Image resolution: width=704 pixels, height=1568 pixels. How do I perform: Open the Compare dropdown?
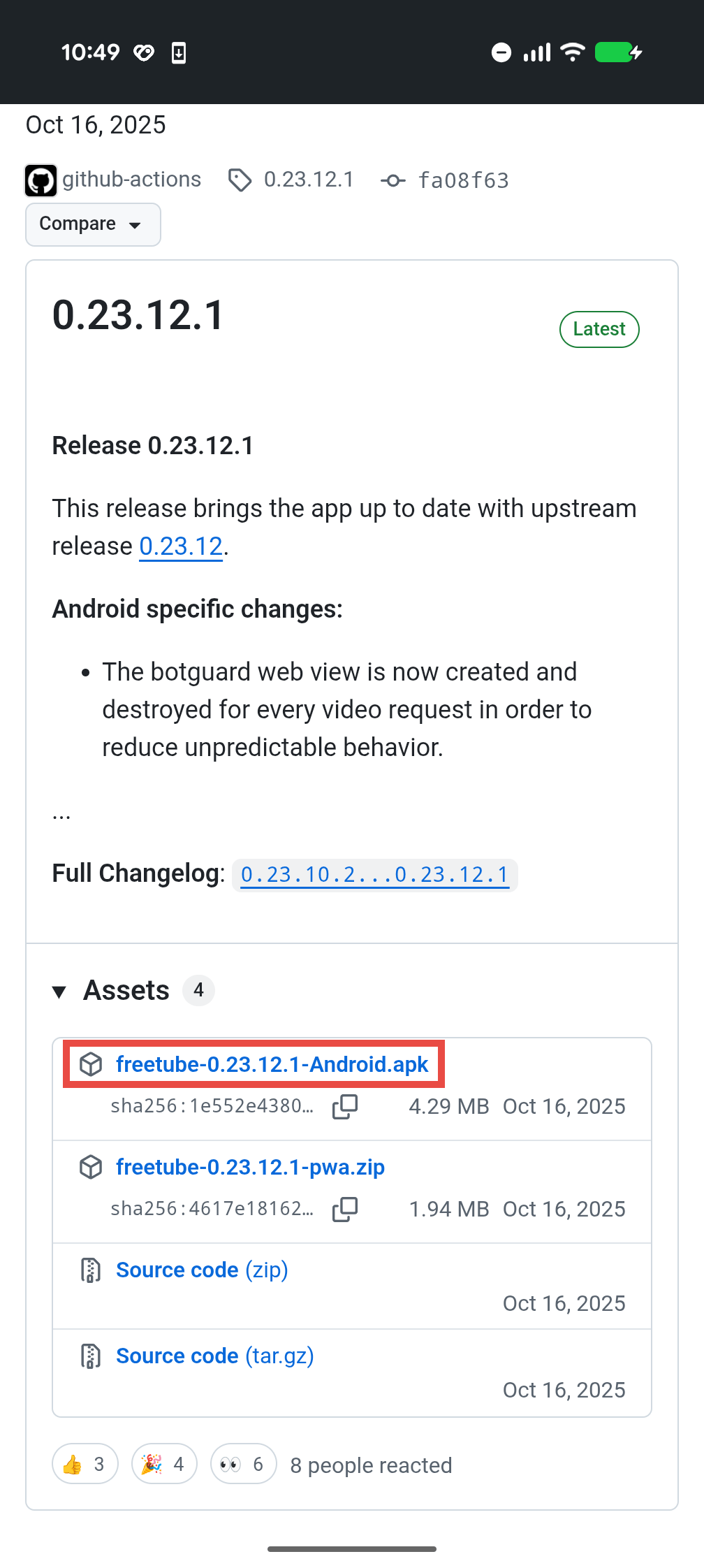[x=93, y=224]
